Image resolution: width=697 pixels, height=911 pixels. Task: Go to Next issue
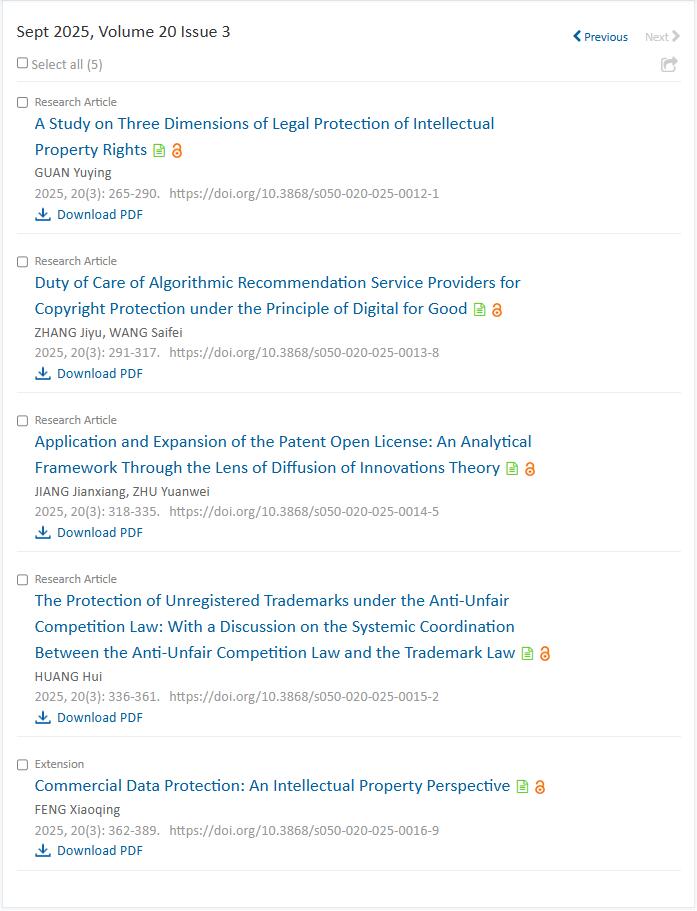coord(662,37)
